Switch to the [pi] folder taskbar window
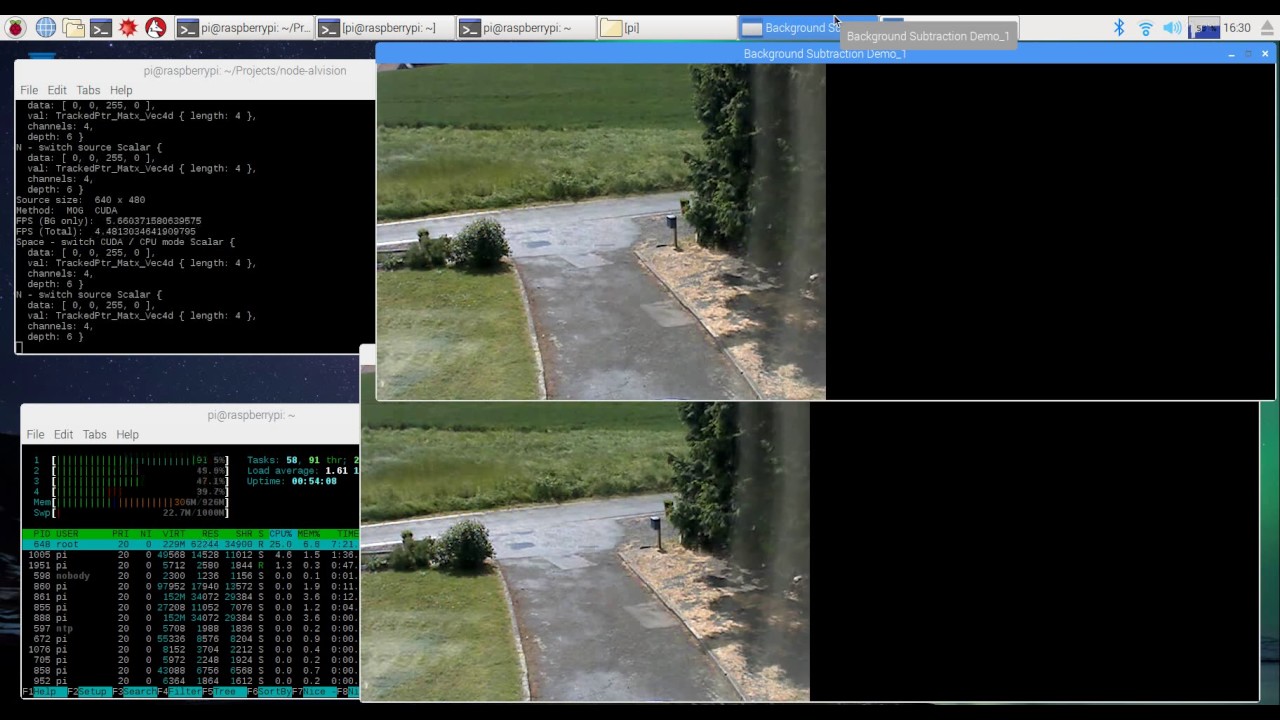Image resolution: width=1280 pixels, height=720 pixels. click(667, 28)
